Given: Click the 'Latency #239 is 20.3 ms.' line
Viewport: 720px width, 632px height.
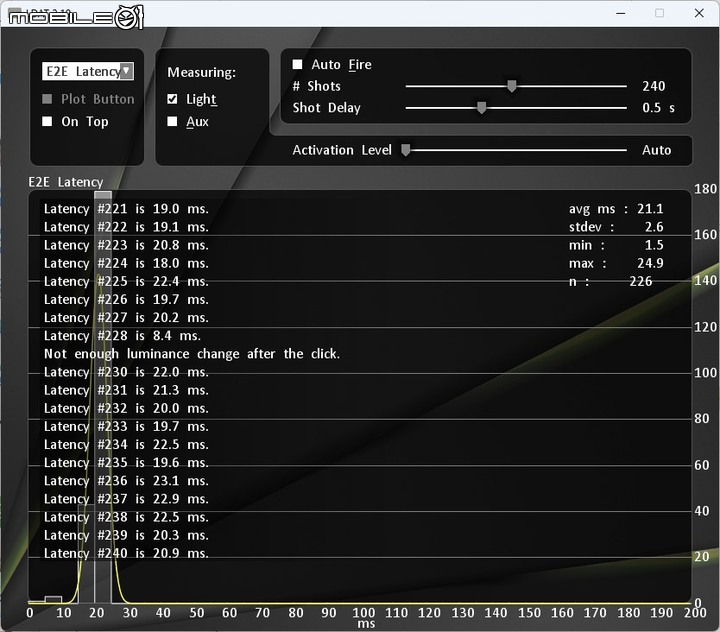Looking at the screenshot, I should pyautogui.click(x=126, y=536).
